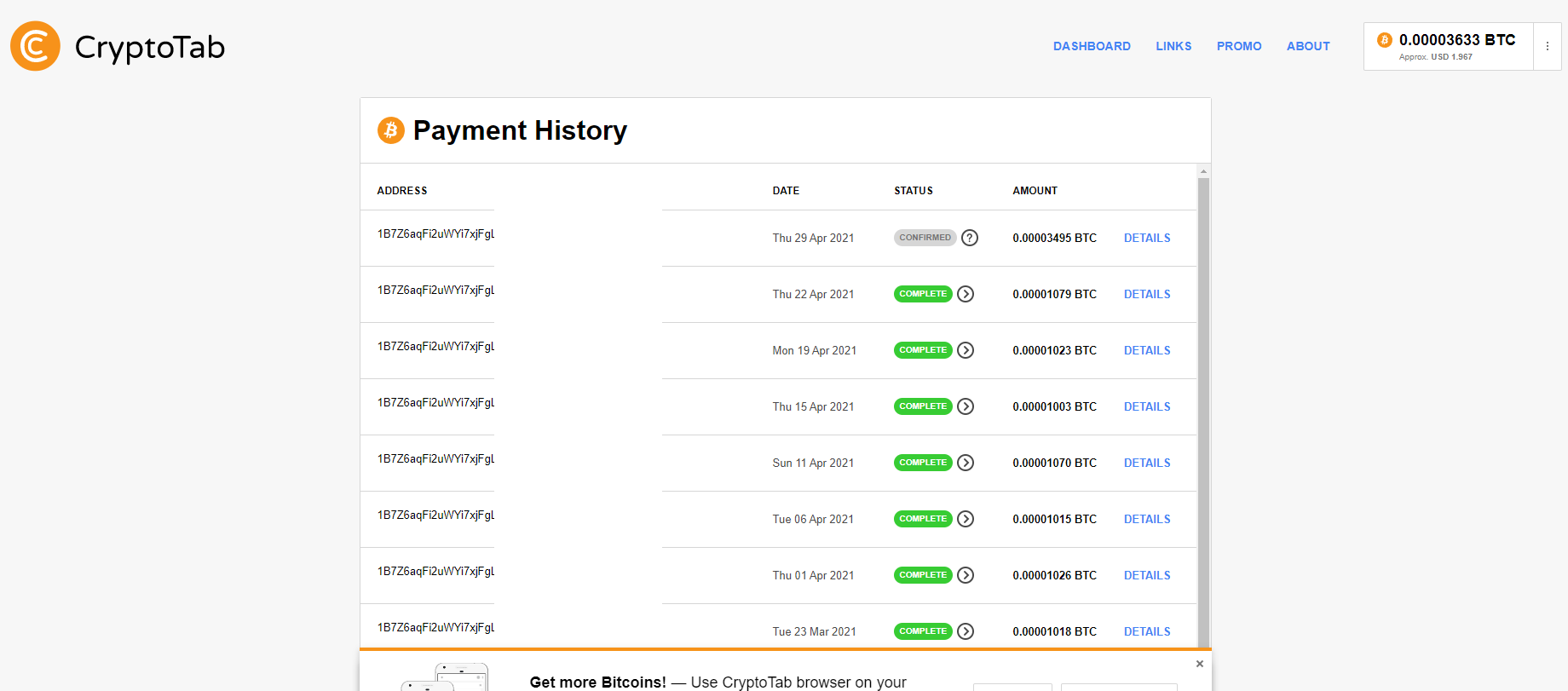Open arrow icon for 23 Mar 2021 payment
The width and height of the screenshot is (1568, 691).
click(966, 631)
